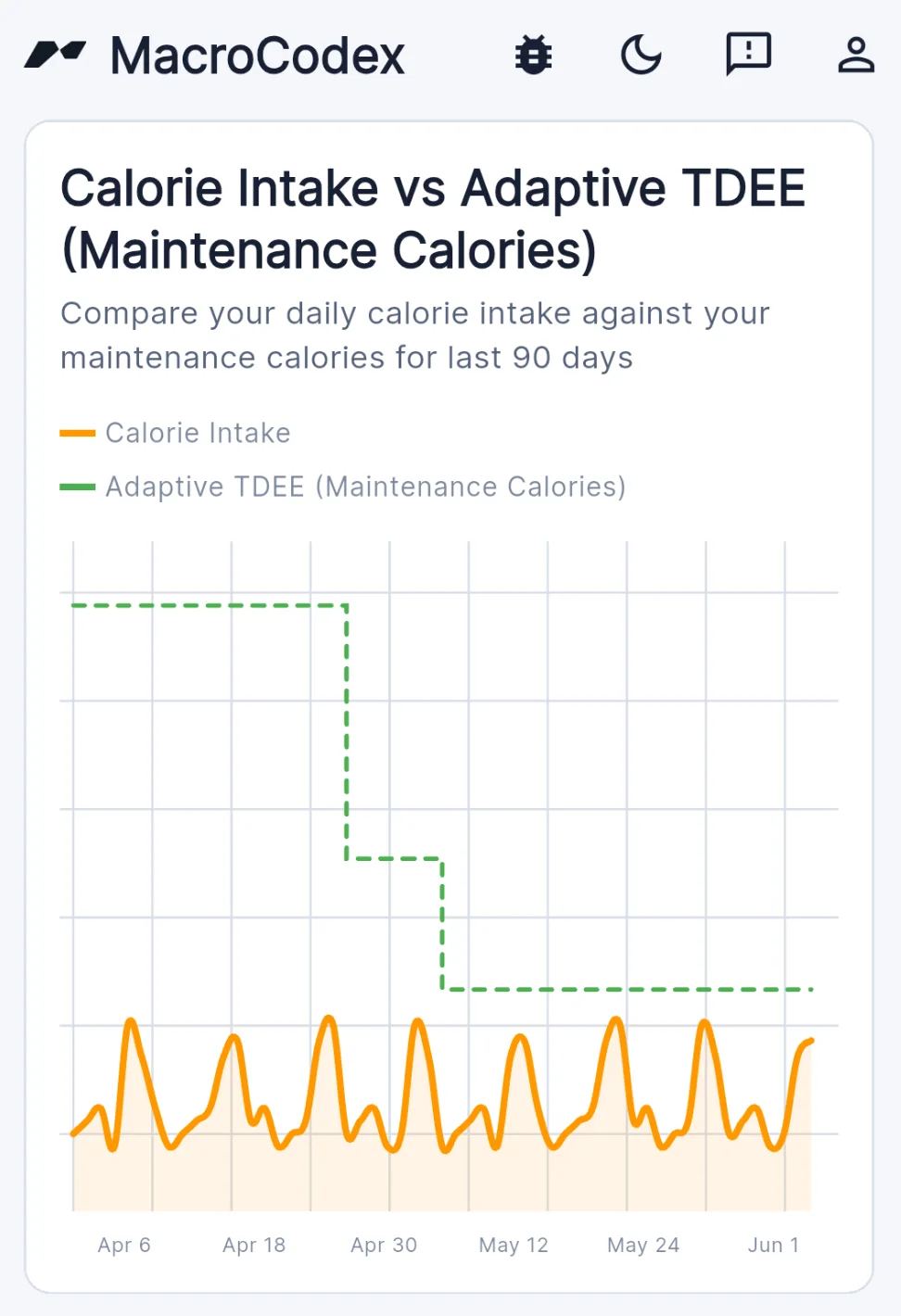Click the chart description subtitle text
Screen dimensions: 901x1316
(x=415, y=335)
